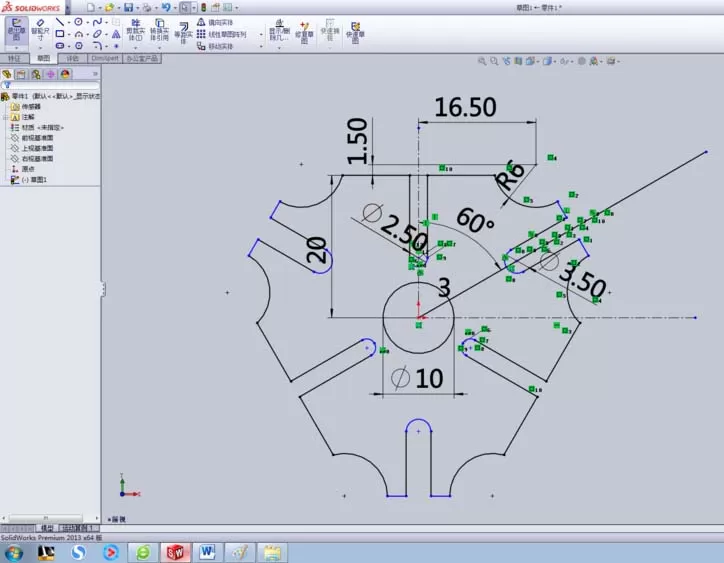Image resolution: width=724 pixels, height=563 pixels.
Task: Select the Corner Rectangle sketch tool
Action: (60, 34)
